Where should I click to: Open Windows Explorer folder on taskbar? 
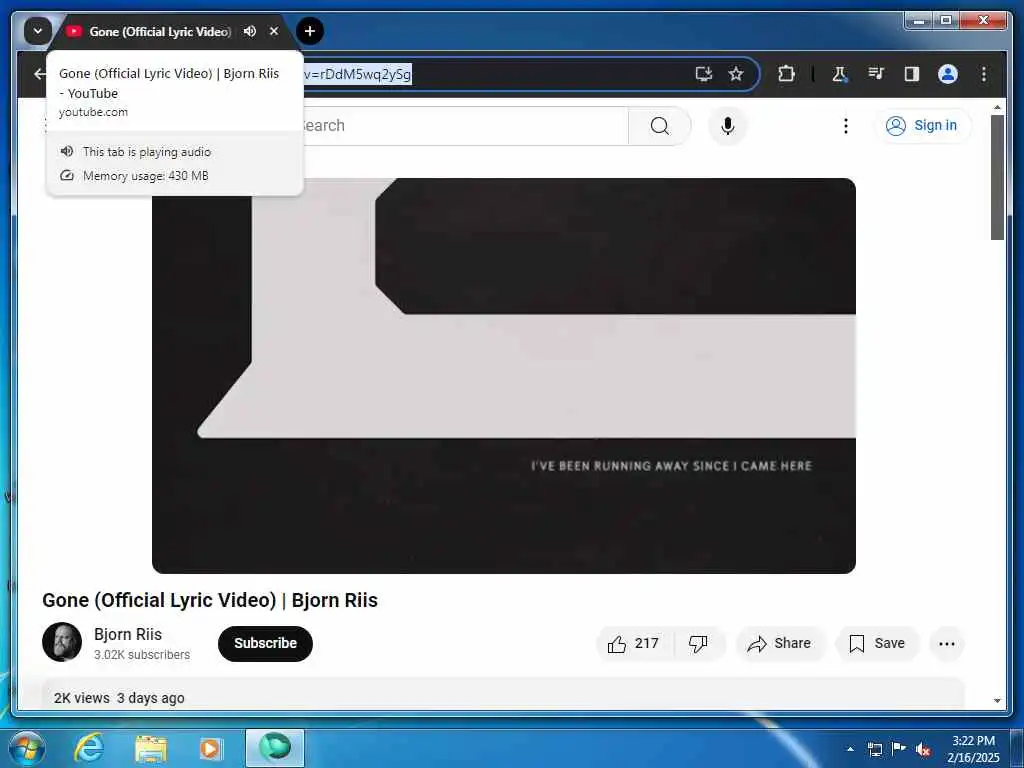pyautogui.click(x=150, y=748)
